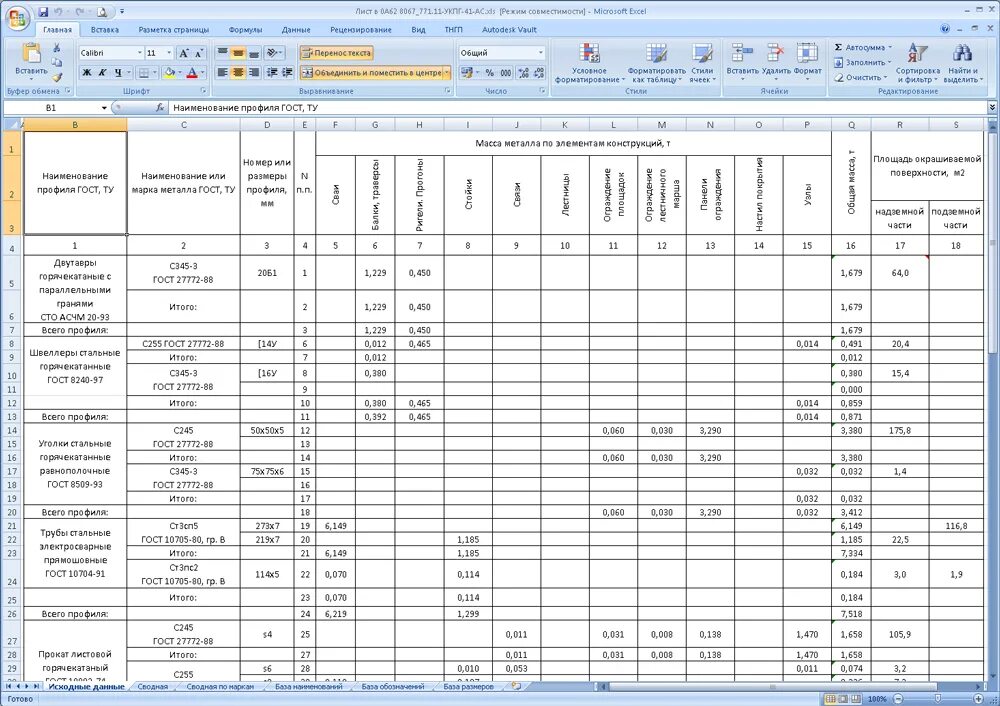
Task: Open the База наименований sheet tab
Action: click(309, 687)
